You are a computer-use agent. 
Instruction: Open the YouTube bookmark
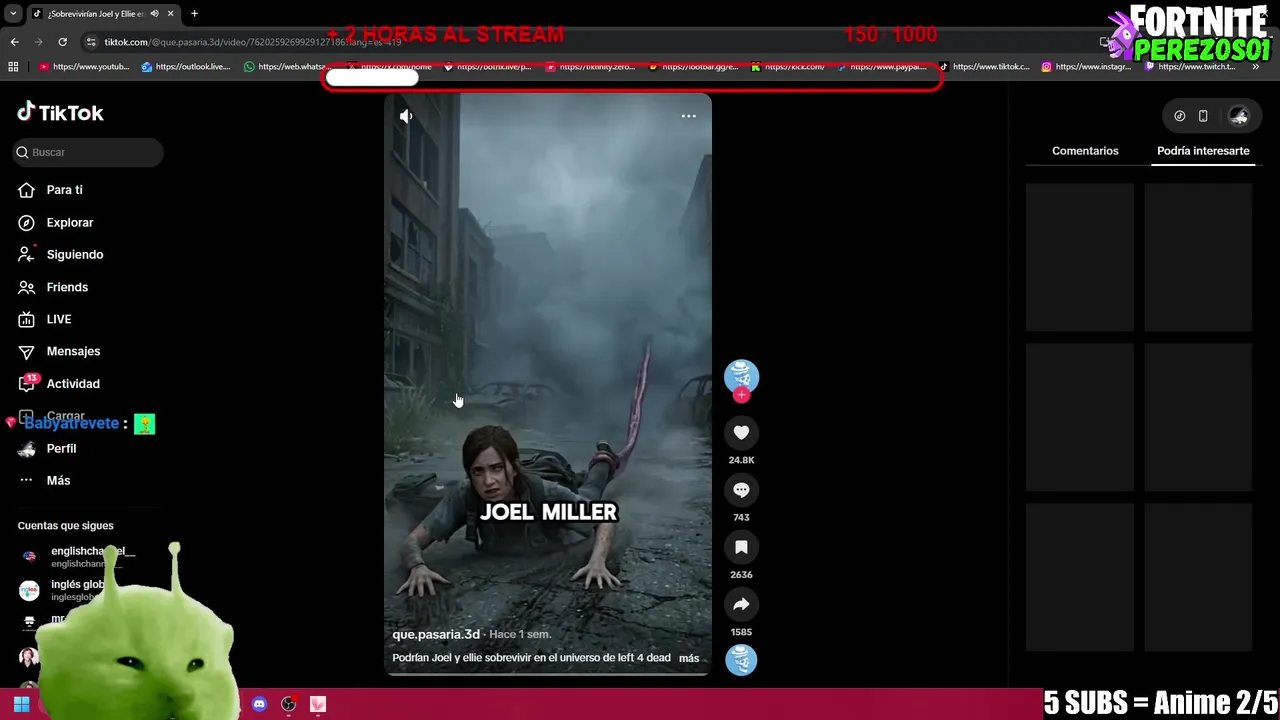click(84, 67)
